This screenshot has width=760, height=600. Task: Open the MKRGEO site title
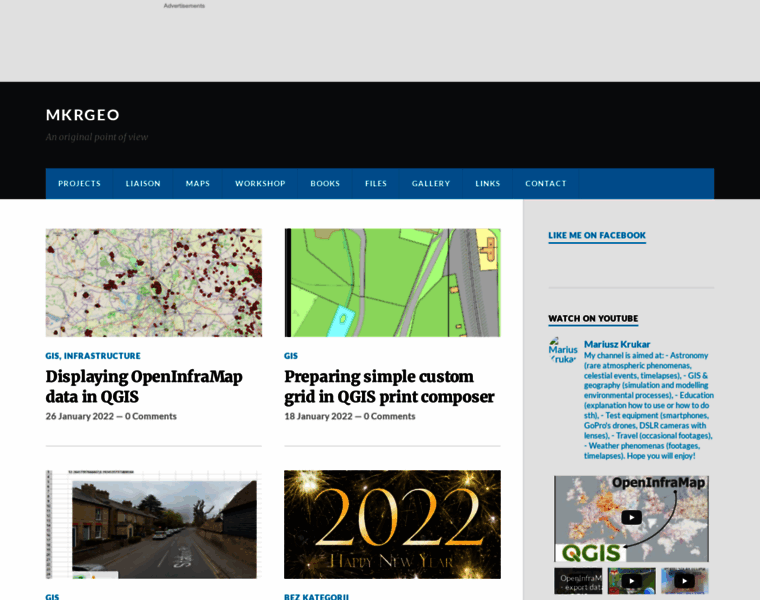click(82, 115)
